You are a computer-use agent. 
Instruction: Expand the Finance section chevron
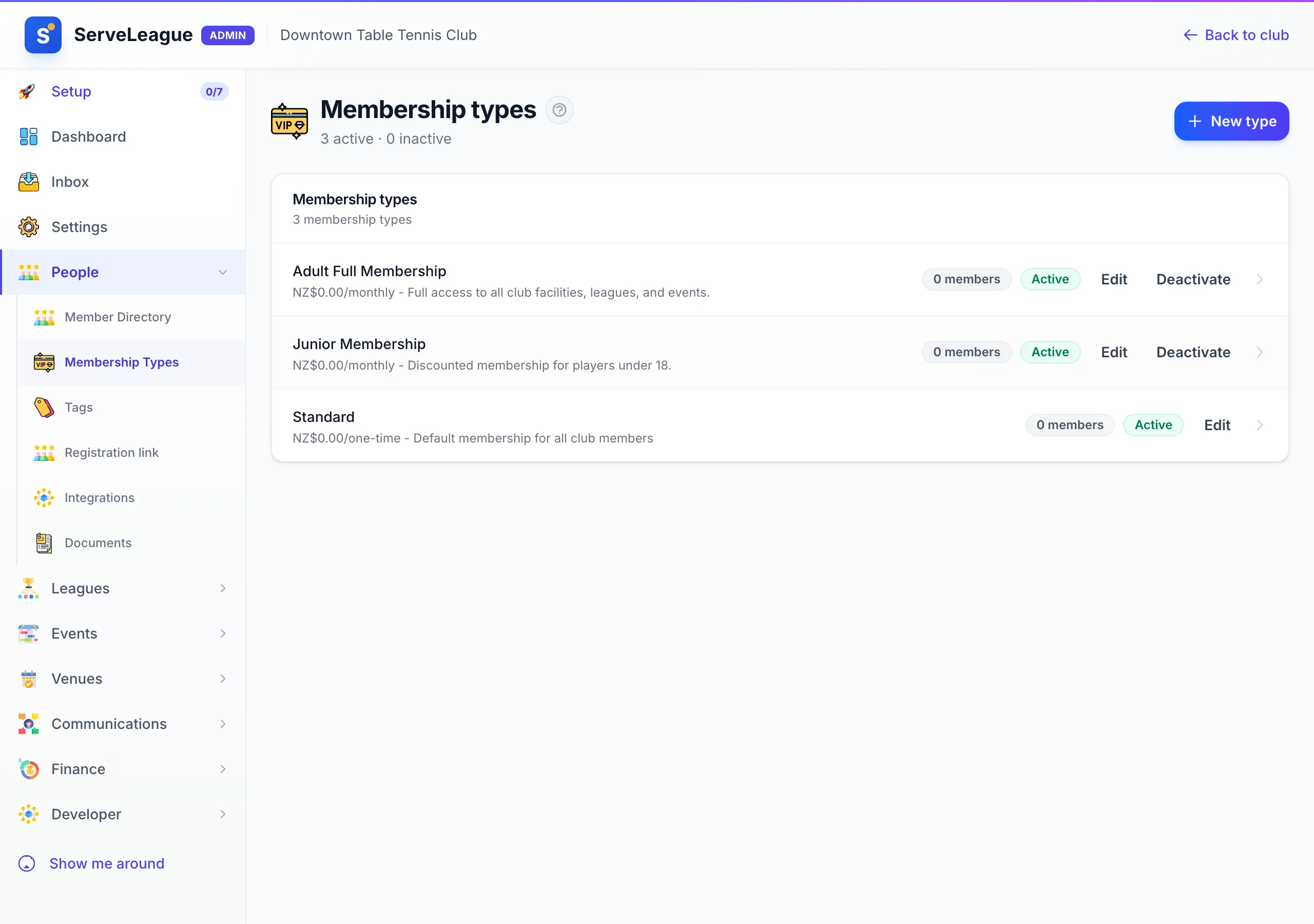pyautogui.click(x=223, y=769)
